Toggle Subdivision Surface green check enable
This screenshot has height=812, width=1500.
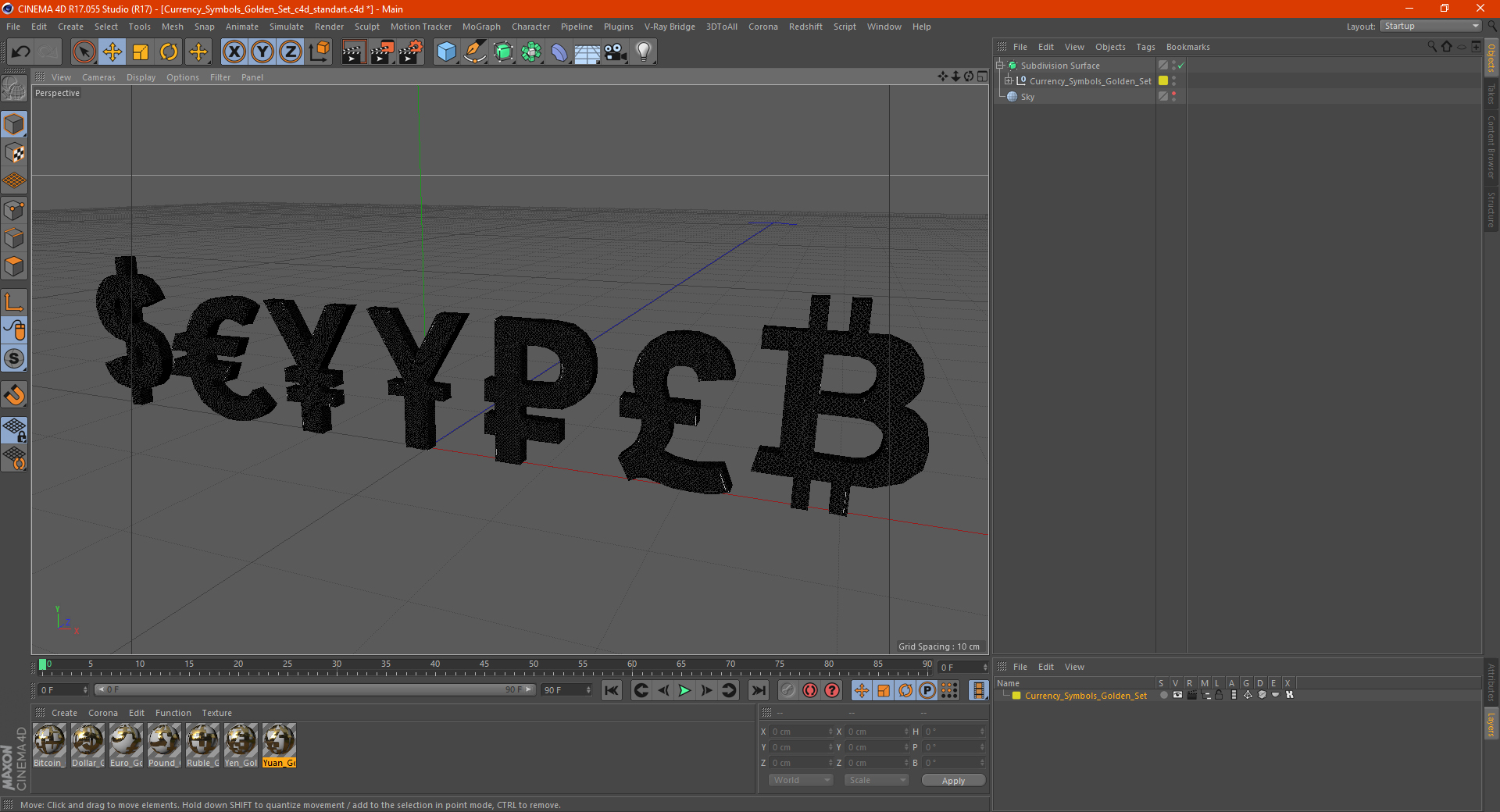[x=1181, y=66]
